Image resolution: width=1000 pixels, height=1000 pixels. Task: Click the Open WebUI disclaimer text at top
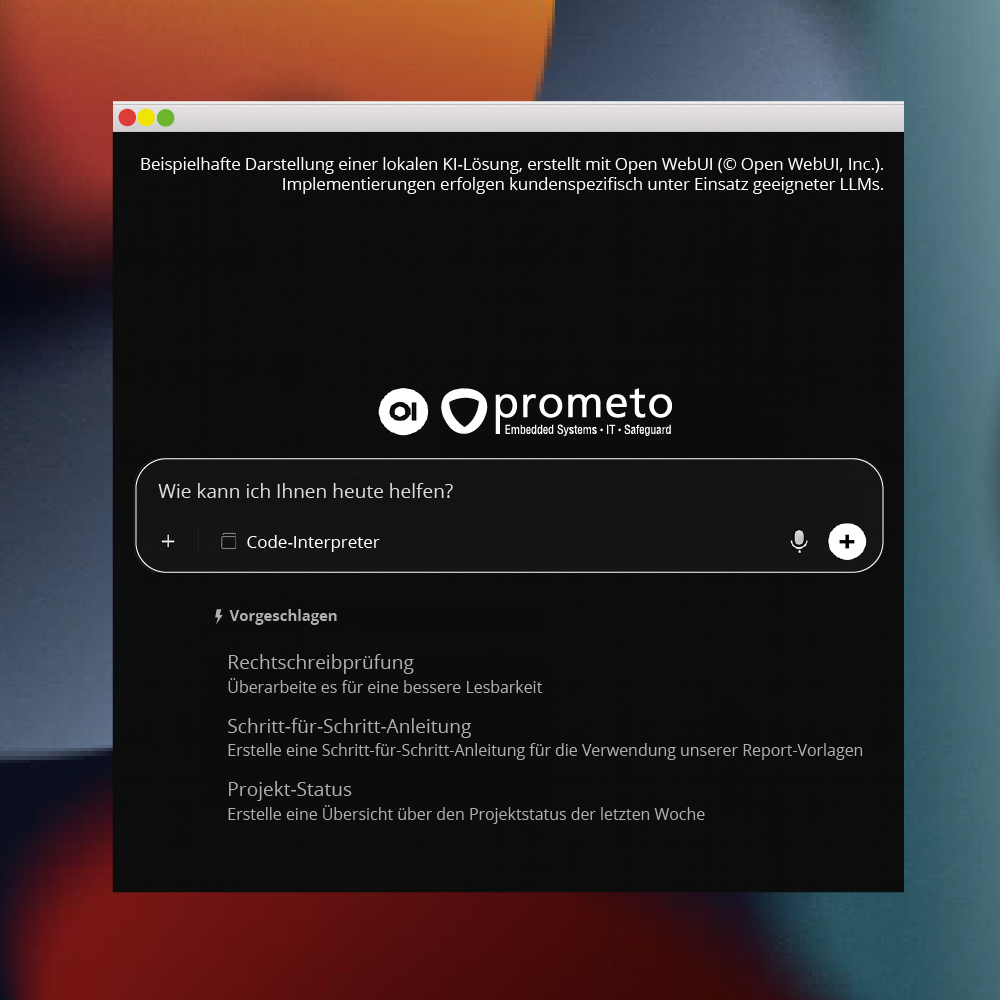[512, 174]
